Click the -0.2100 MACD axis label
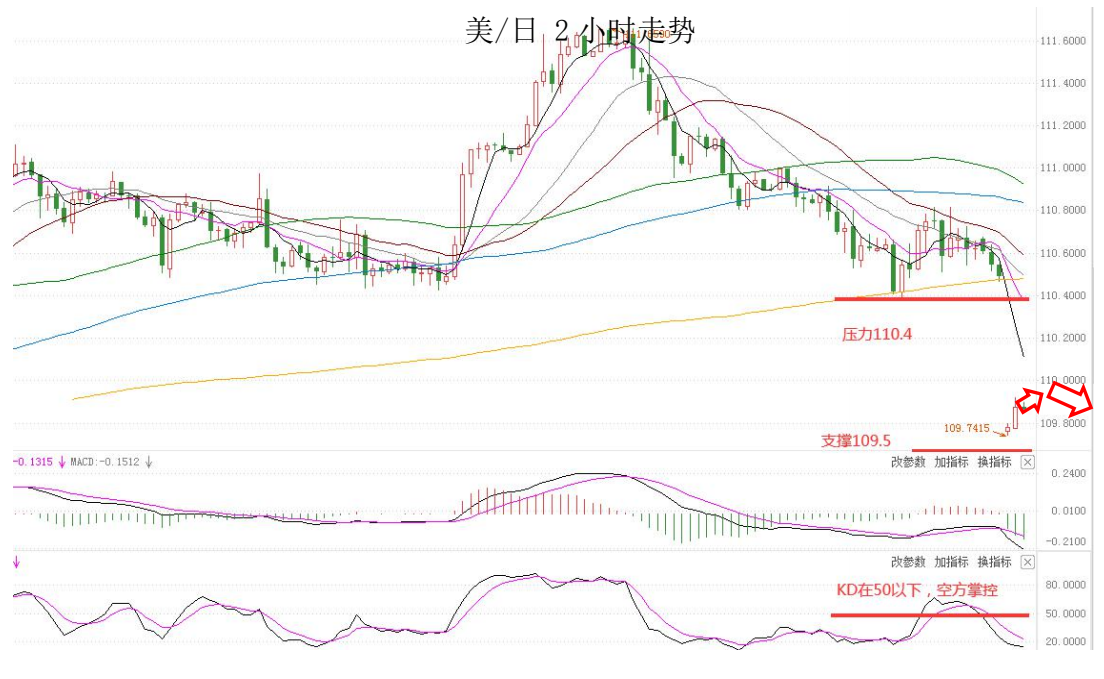Image resolution: width=1104 pixels, height=679 pixels. tap(1066, 541)
